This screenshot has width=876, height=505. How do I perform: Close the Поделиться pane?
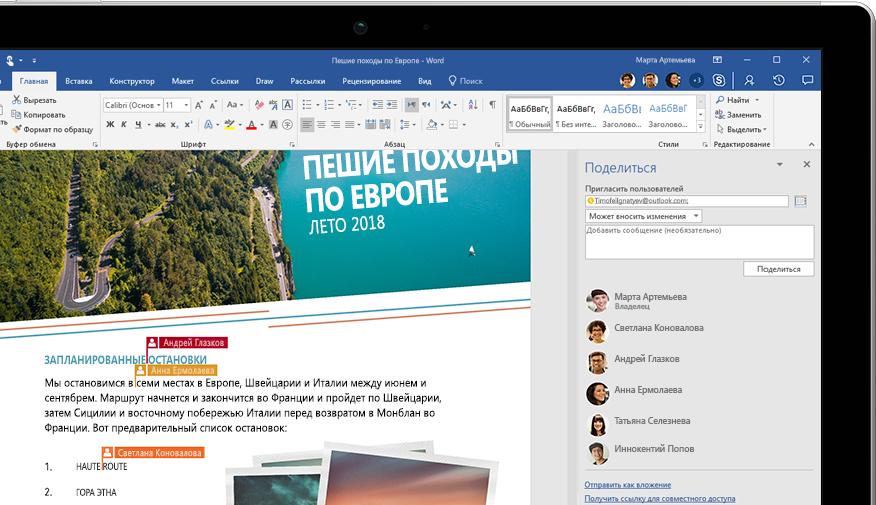point(807,164)
